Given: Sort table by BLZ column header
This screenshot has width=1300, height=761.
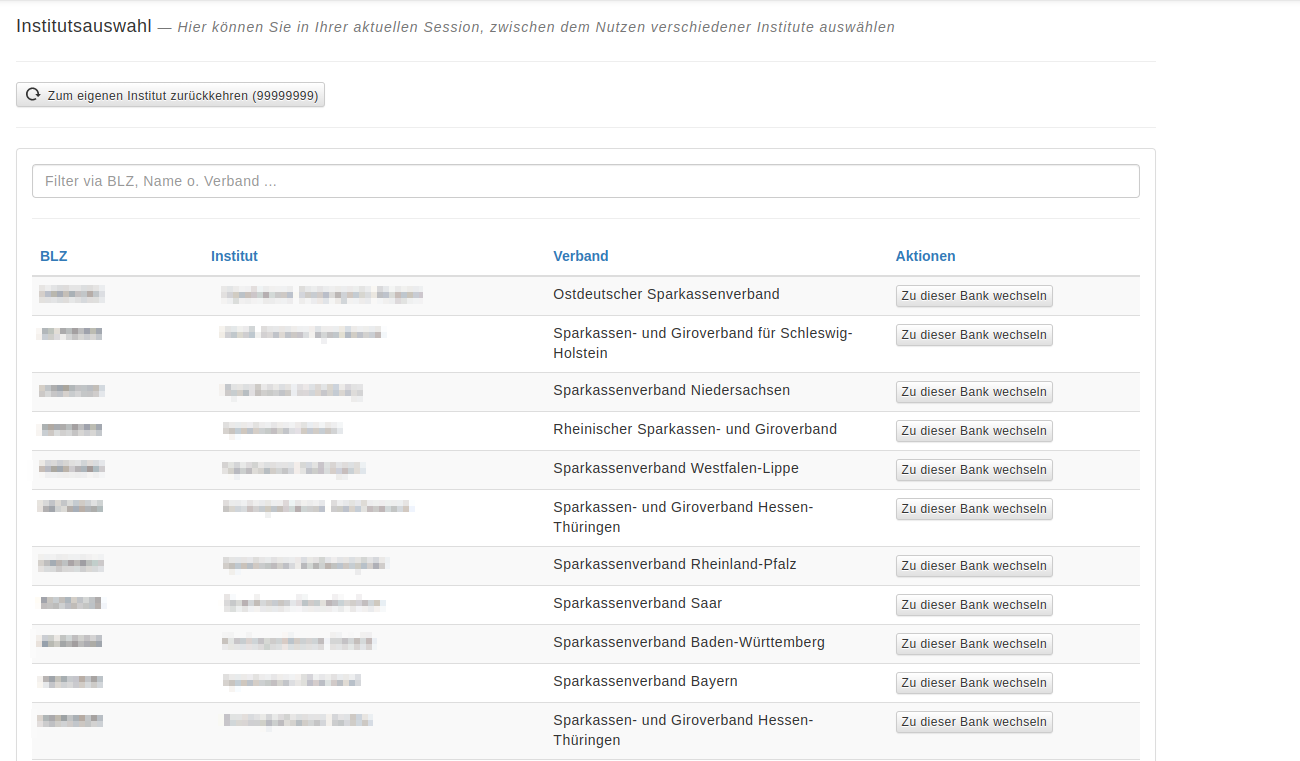Looking at the screenshot, I should [54, 256].
